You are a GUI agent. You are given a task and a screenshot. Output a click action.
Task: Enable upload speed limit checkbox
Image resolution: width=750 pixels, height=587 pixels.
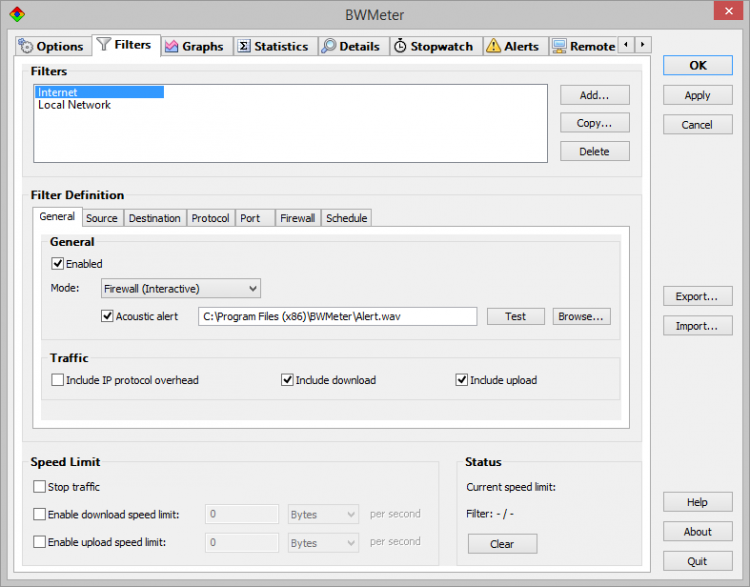click(39, 542)
